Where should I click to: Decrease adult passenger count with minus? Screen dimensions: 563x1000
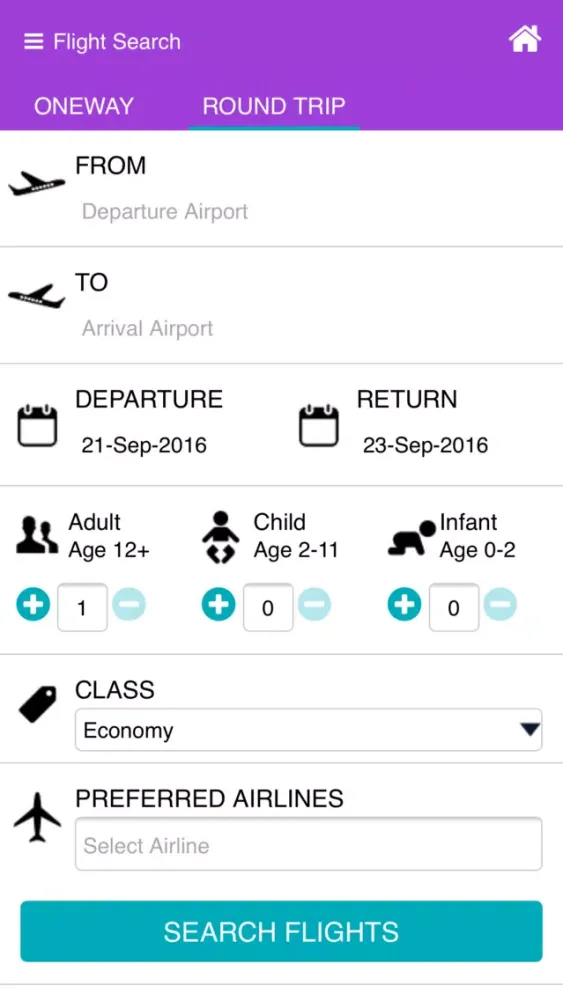pyautogui.click(x=129, y=605)
